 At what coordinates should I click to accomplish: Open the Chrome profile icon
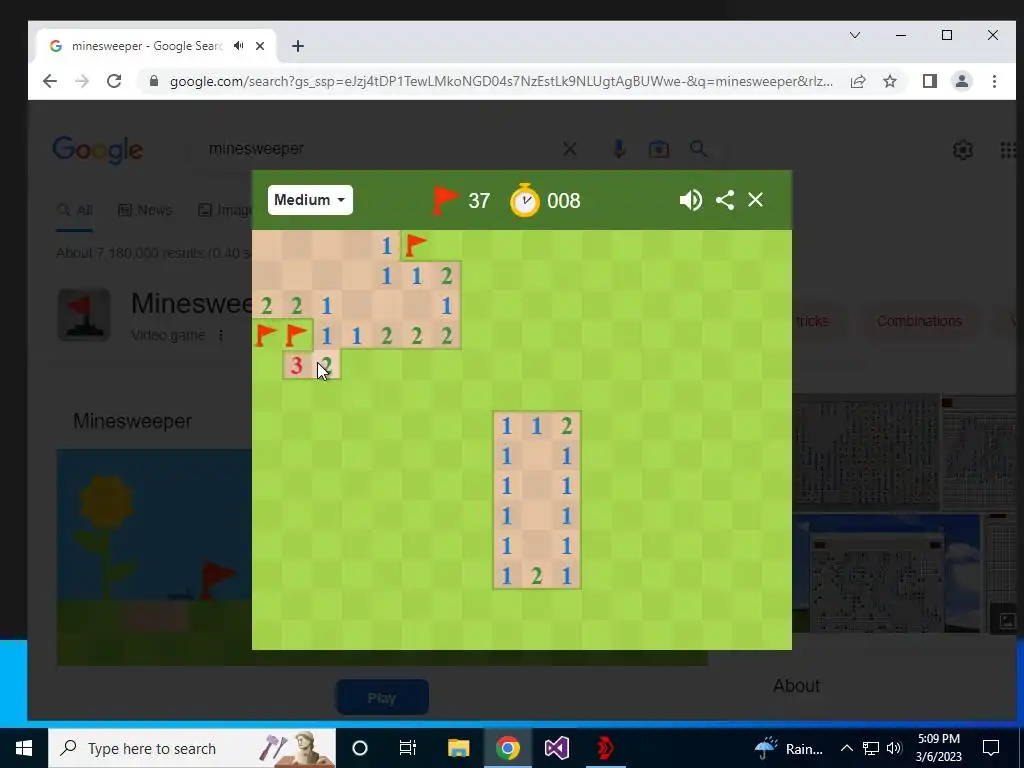coord(962,81)
